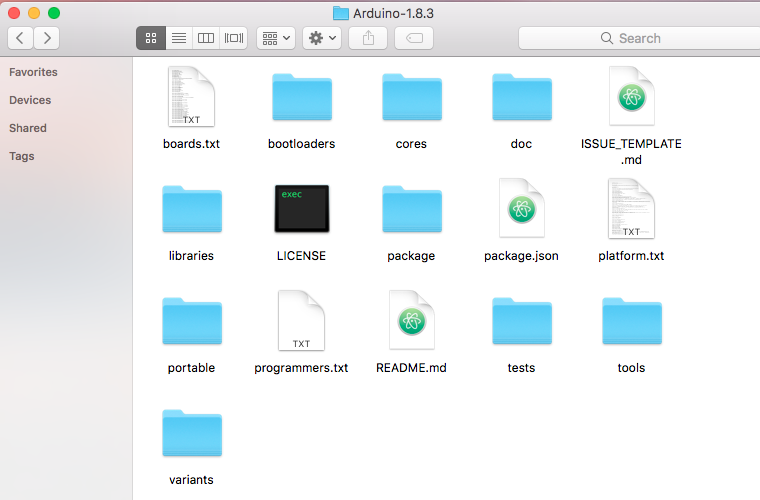Click the Arduino-1.8.3 title folder icon

341,13
